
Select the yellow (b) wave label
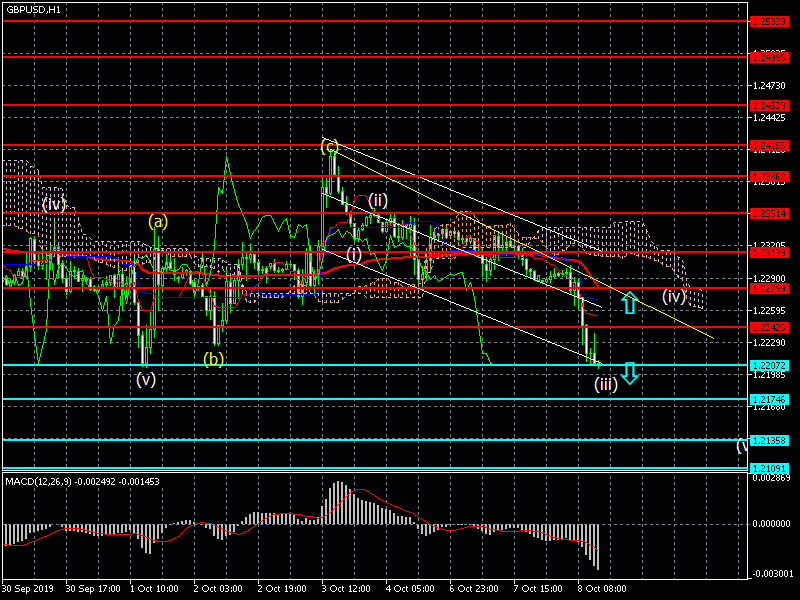click(213, 358)
